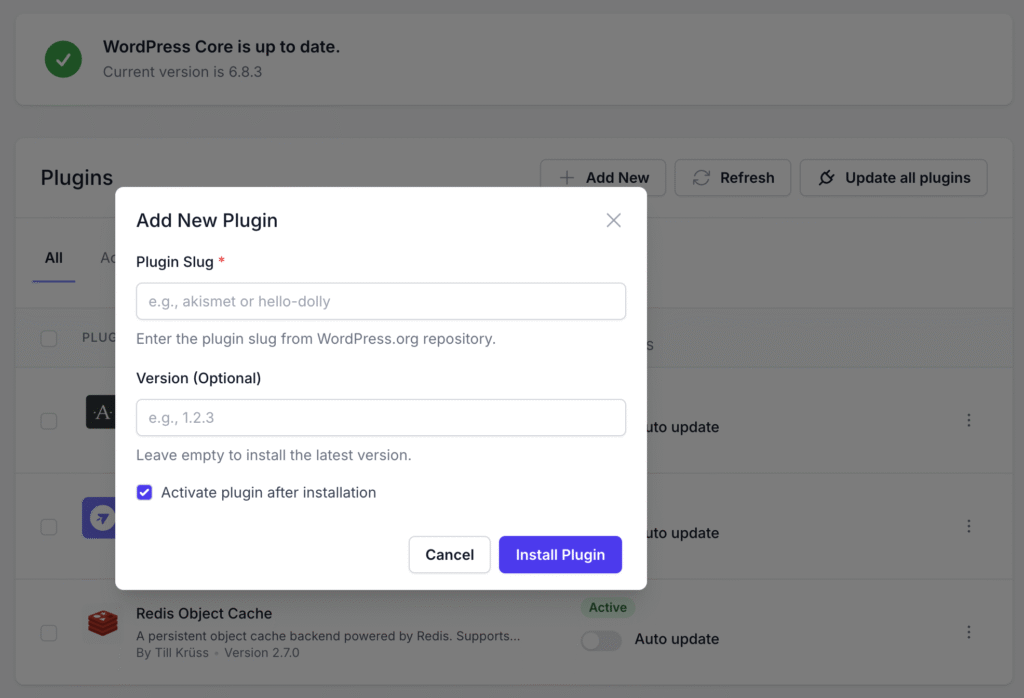
Task: Uncheck Activate plugin after installation
Action: tap(145, 492)
